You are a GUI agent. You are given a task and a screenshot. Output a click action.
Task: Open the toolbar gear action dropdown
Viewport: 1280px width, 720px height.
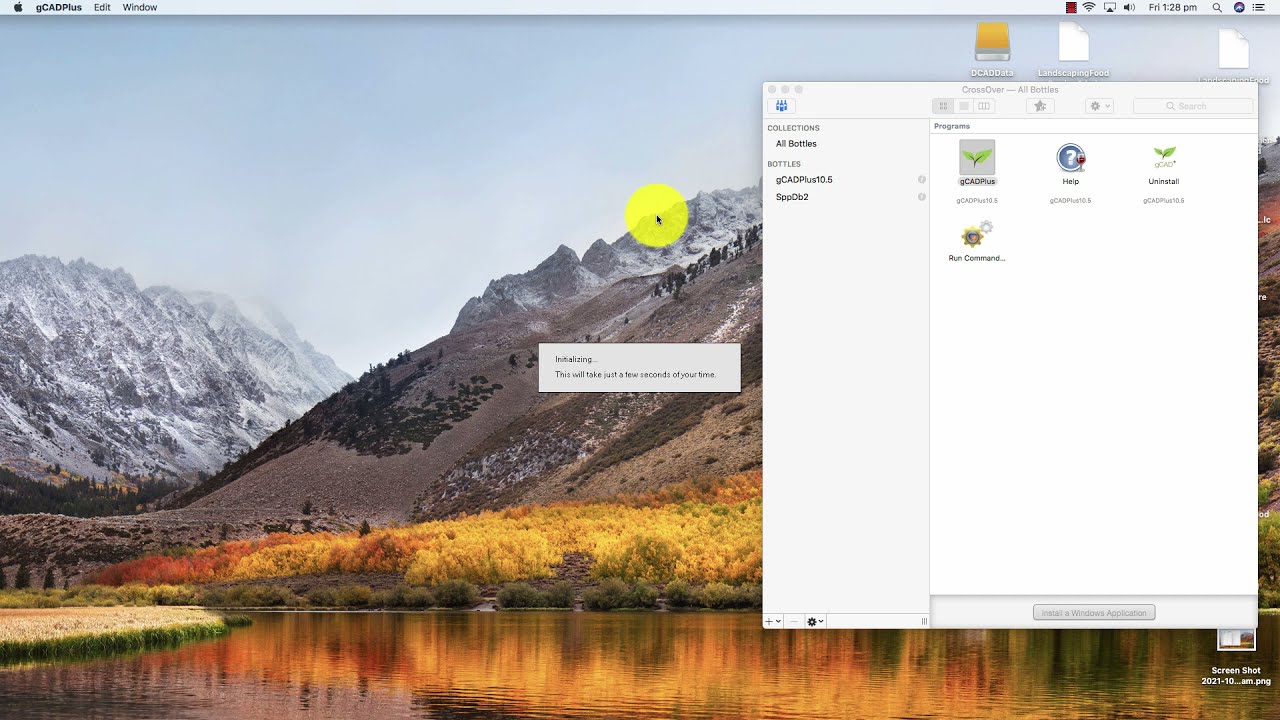click(x=1099, y=106)
